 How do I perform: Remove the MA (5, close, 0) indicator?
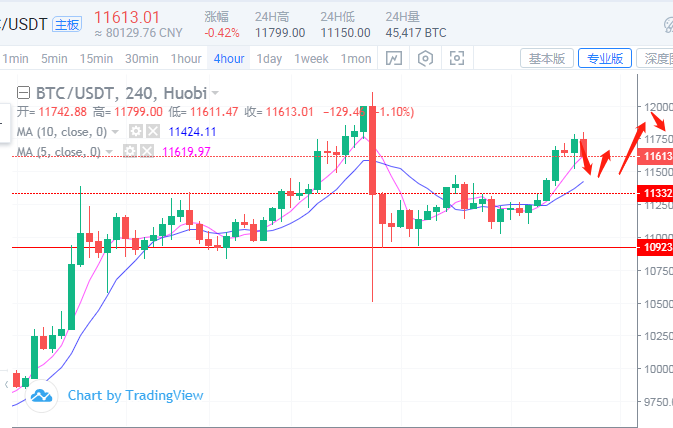click(x=146, y=151)
